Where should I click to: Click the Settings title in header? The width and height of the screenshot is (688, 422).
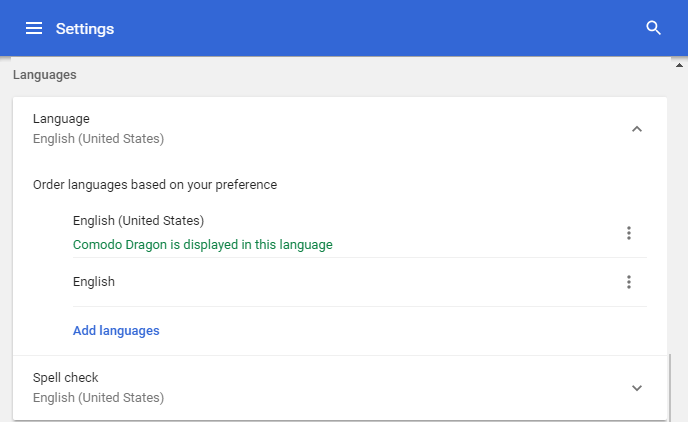[85, 29]
